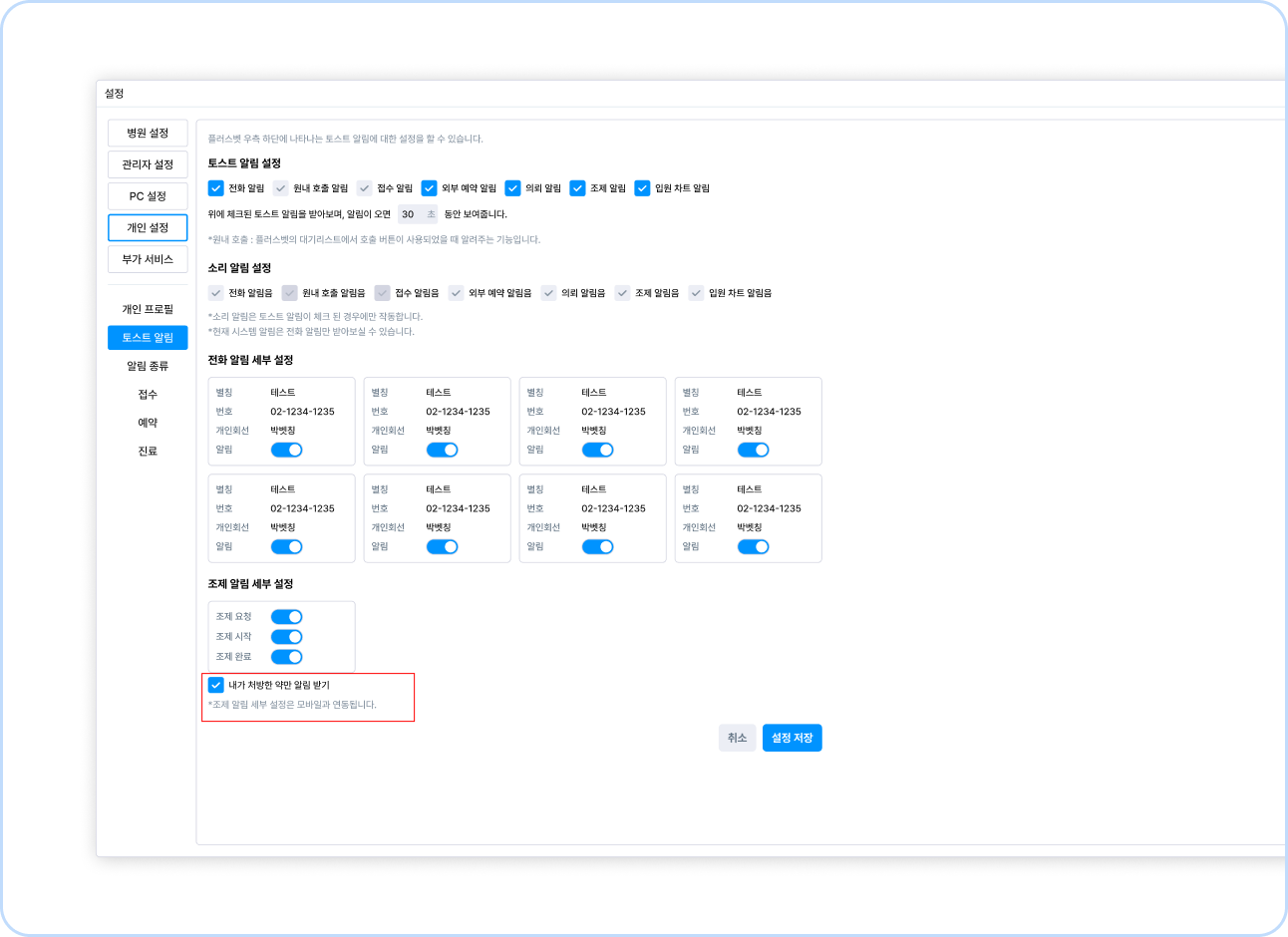Image resolution: width=1288 pixels, height=937 pixels.
Task: Uncheck 내가 처방한 약만 알림 받기
Action: (215, 685)
